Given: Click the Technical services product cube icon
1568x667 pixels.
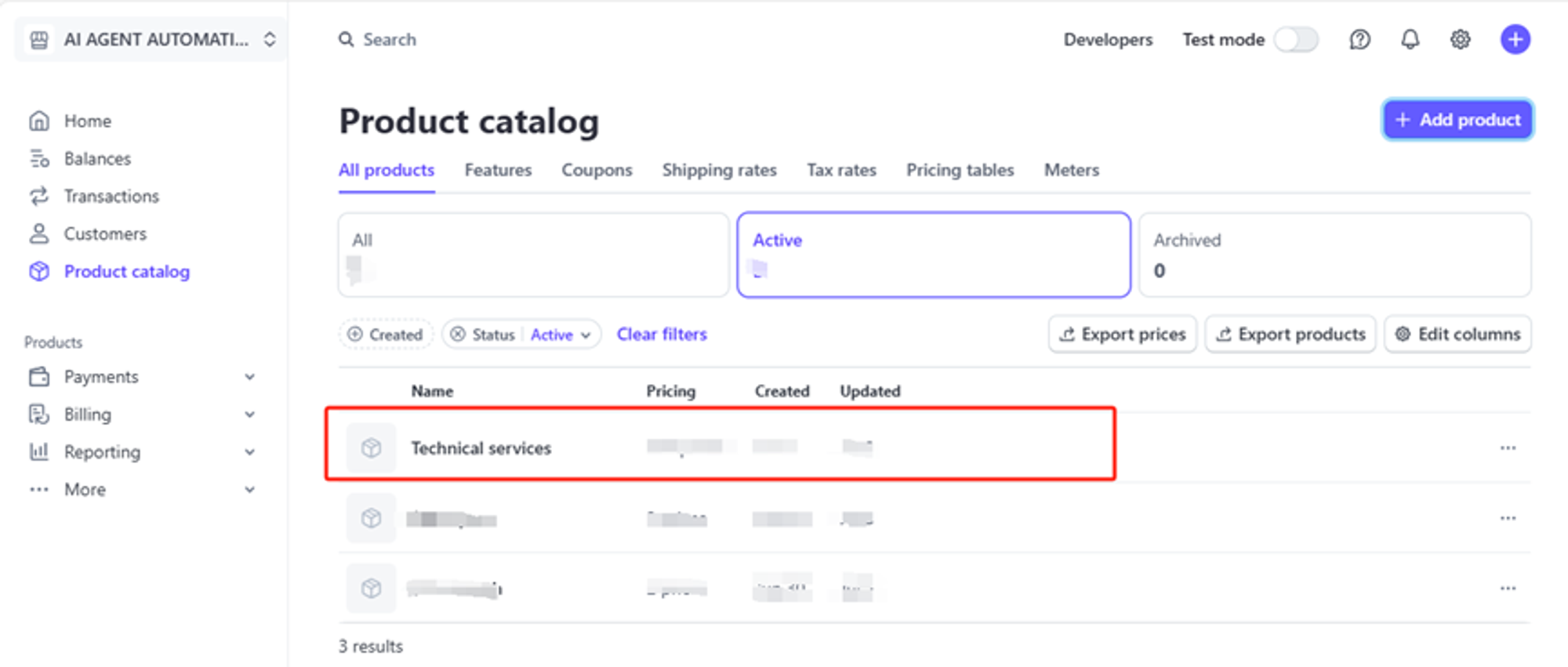Looking at the screenshot, I should (x=371, y=448).
